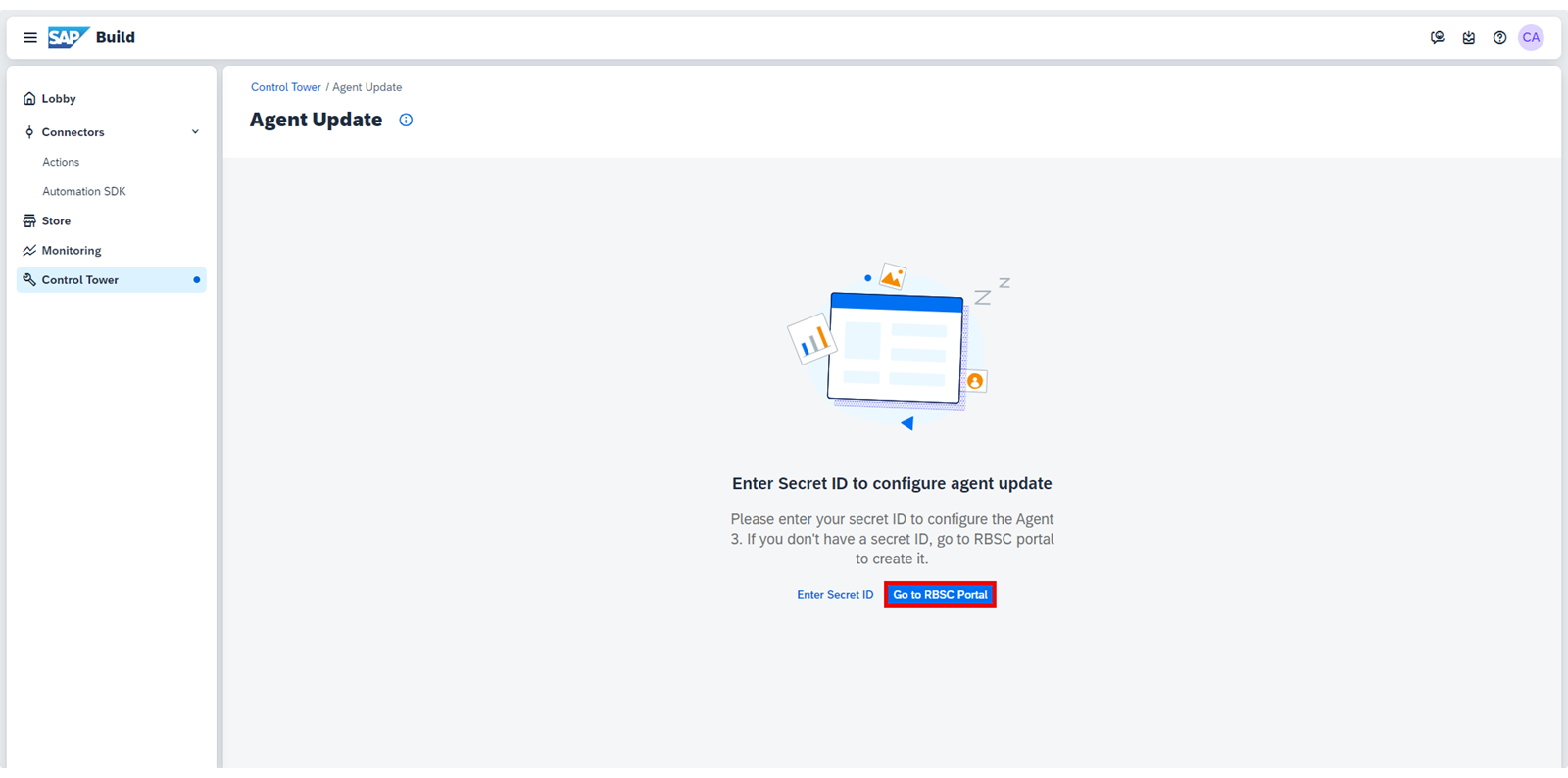Screen dimensions: 1568x778
Task: Click the info icon beside Agent Update
Action: [x=406, y=120]
